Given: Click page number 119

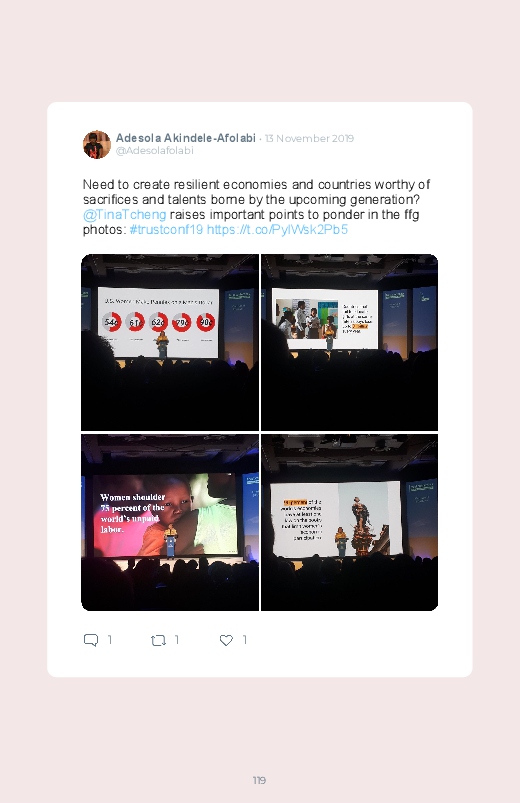Looking at the screenshot, I should click(x=259, y=780).
